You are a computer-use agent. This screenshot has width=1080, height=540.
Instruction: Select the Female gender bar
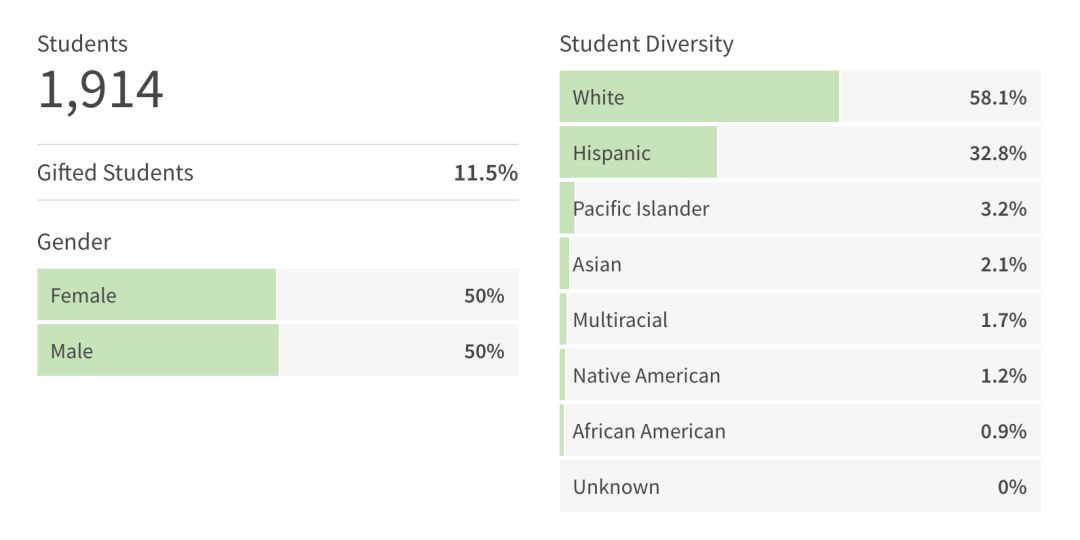(157, 295)
